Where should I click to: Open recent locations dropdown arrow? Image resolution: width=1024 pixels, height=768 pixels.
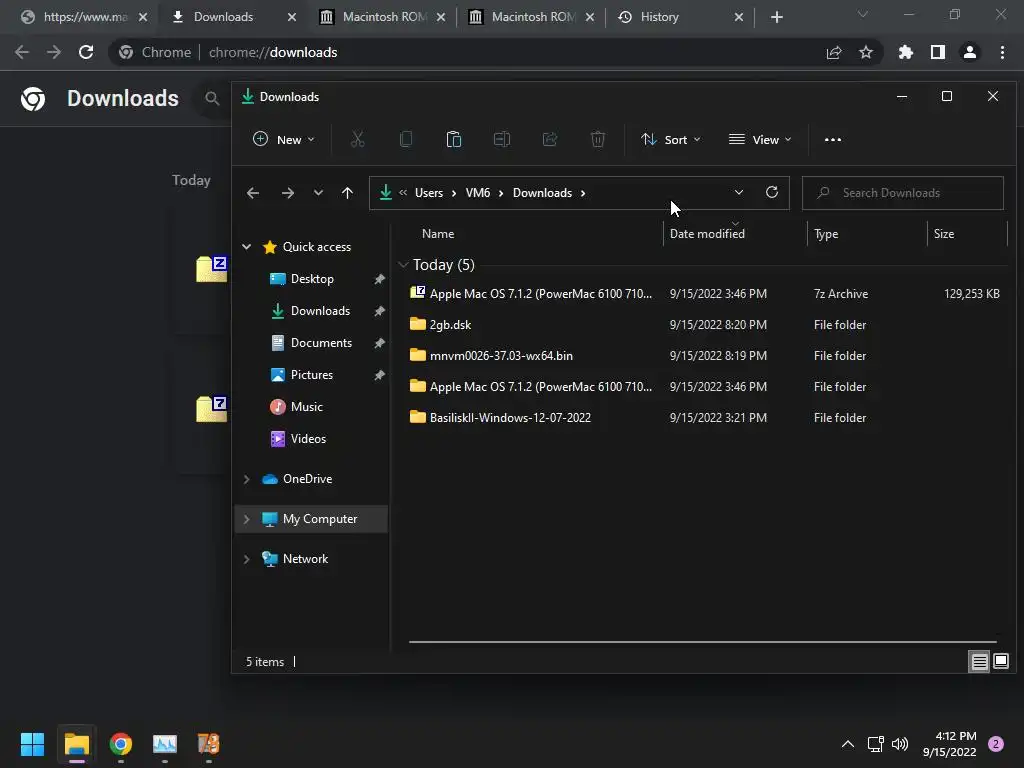pyautogui.click(x=318, y=193)
